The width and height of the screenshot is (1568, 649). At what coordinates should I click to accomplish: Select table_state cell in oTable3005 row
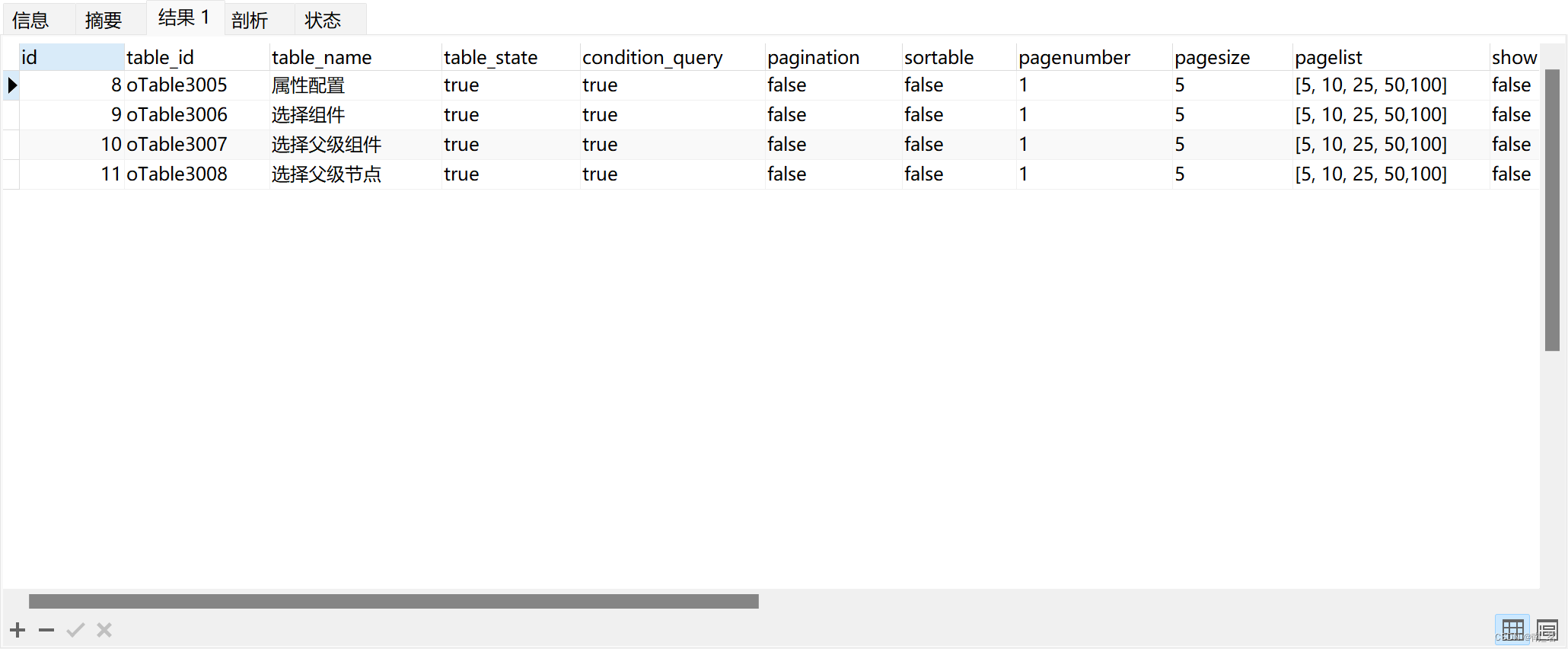511,85
